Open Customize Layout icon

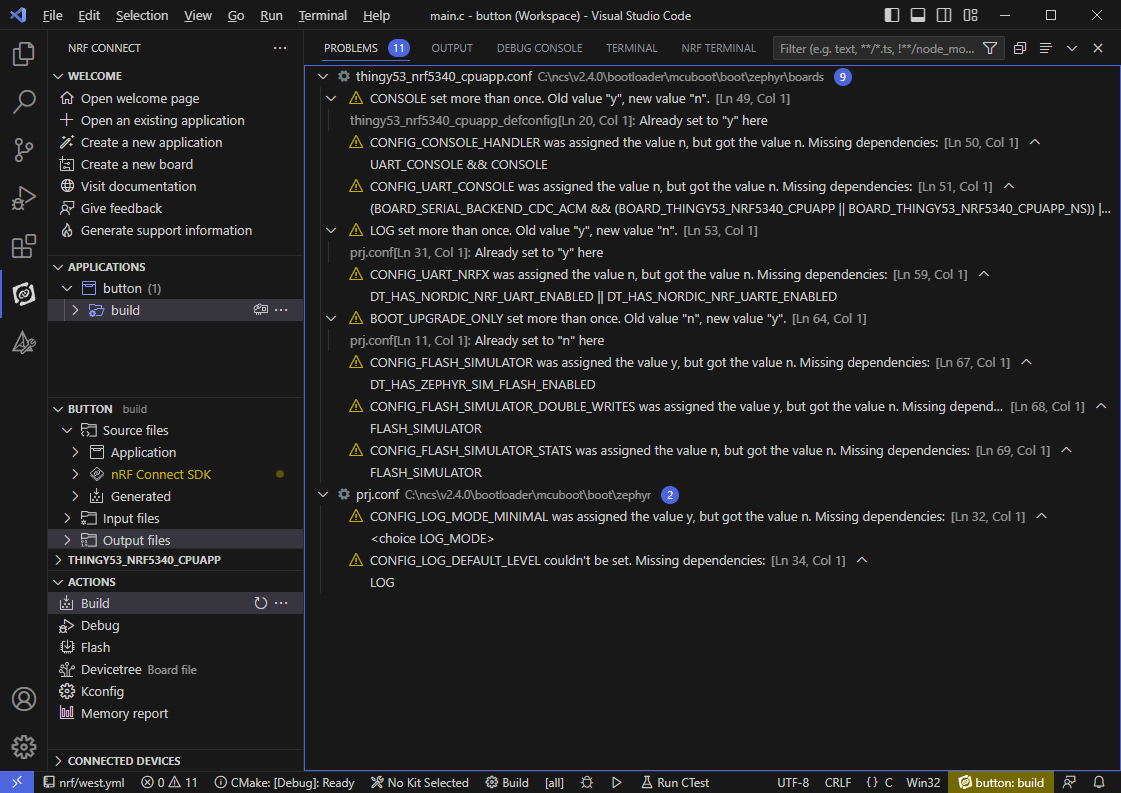tap(970, 15)
